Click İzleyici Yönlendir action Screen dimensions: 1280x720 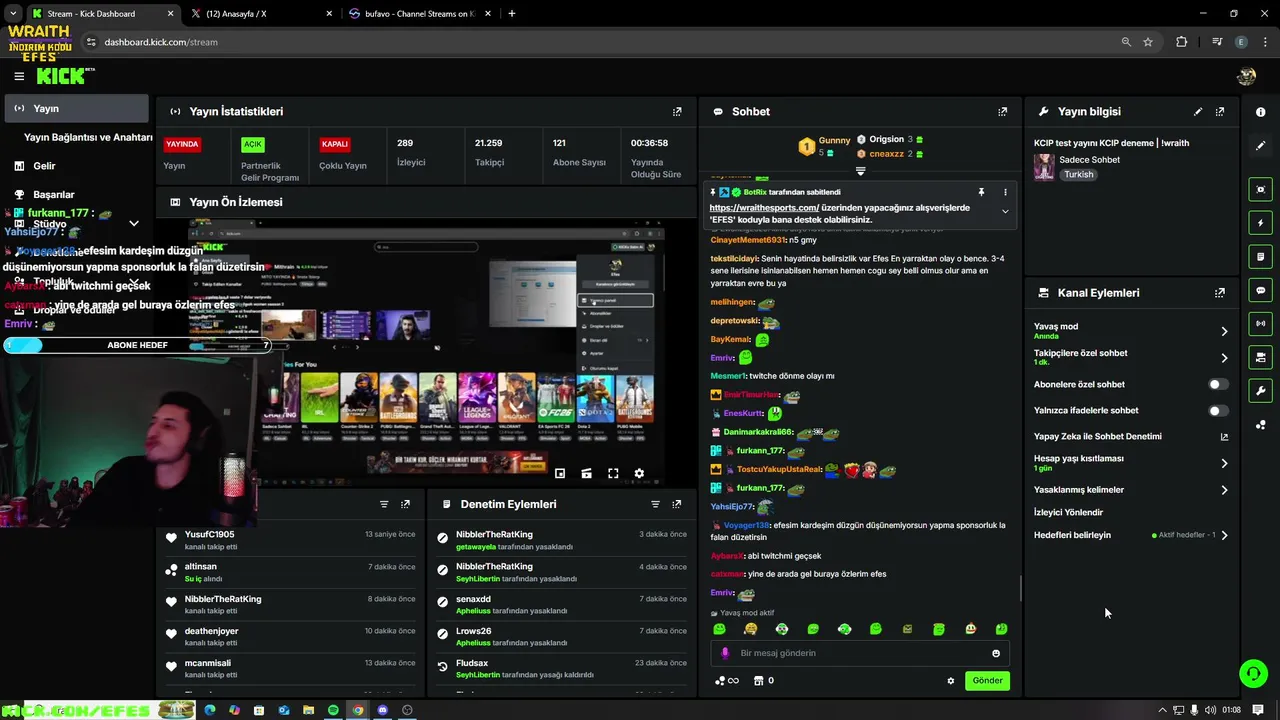(1068, 512)
